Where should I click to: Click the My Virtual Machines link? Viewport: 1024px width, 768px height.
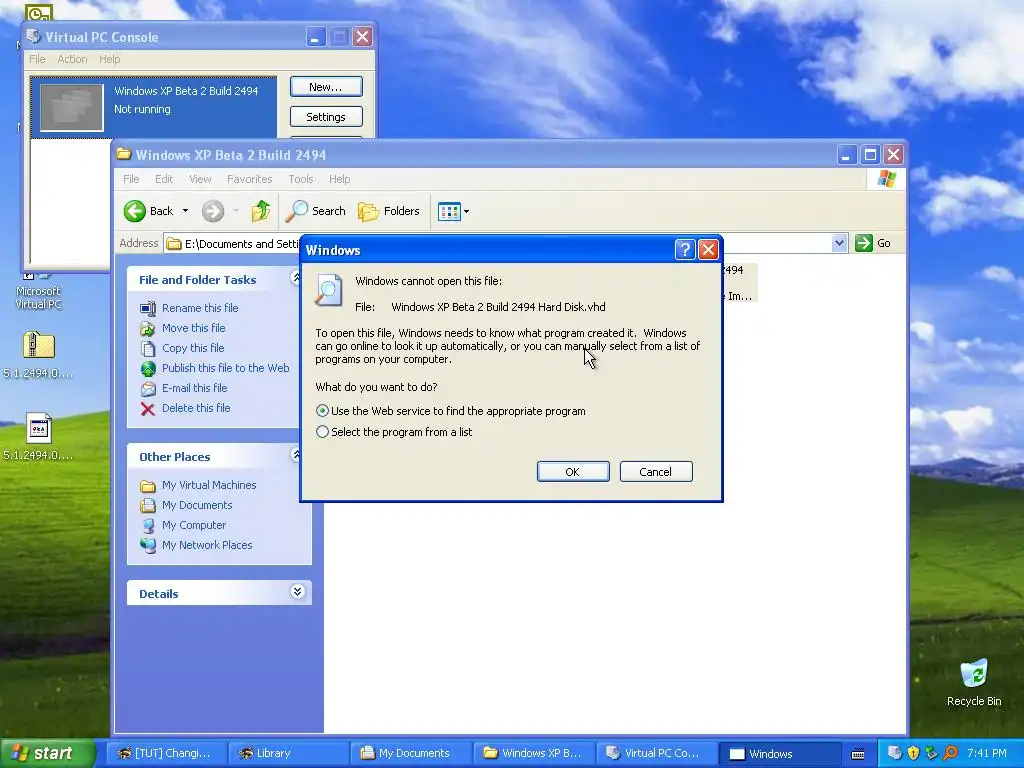pos(209,485)
